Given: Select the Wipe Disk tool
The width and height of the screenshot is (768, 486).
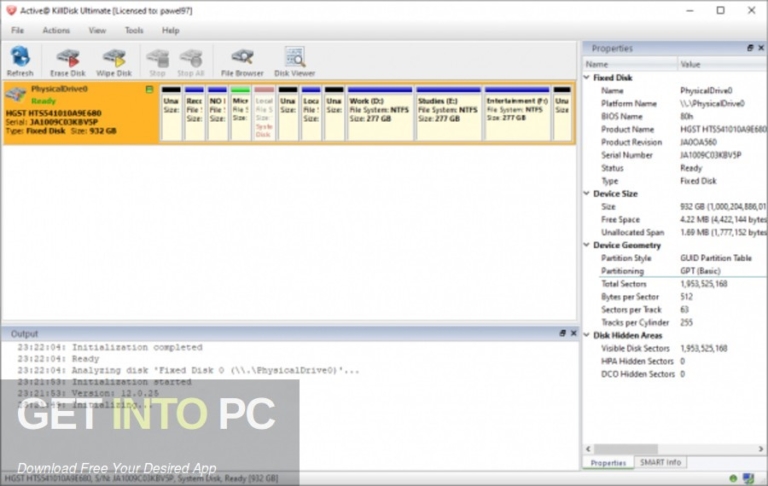Looking at the screenshot, I should pos(114,61).
